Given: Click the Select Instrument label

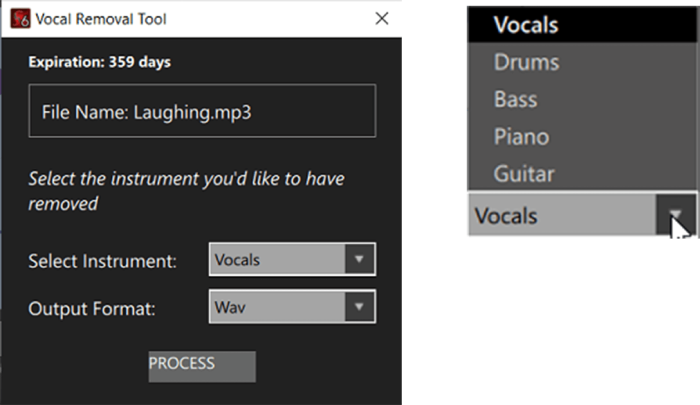Looking at the screenshot, I should (102, 261).
